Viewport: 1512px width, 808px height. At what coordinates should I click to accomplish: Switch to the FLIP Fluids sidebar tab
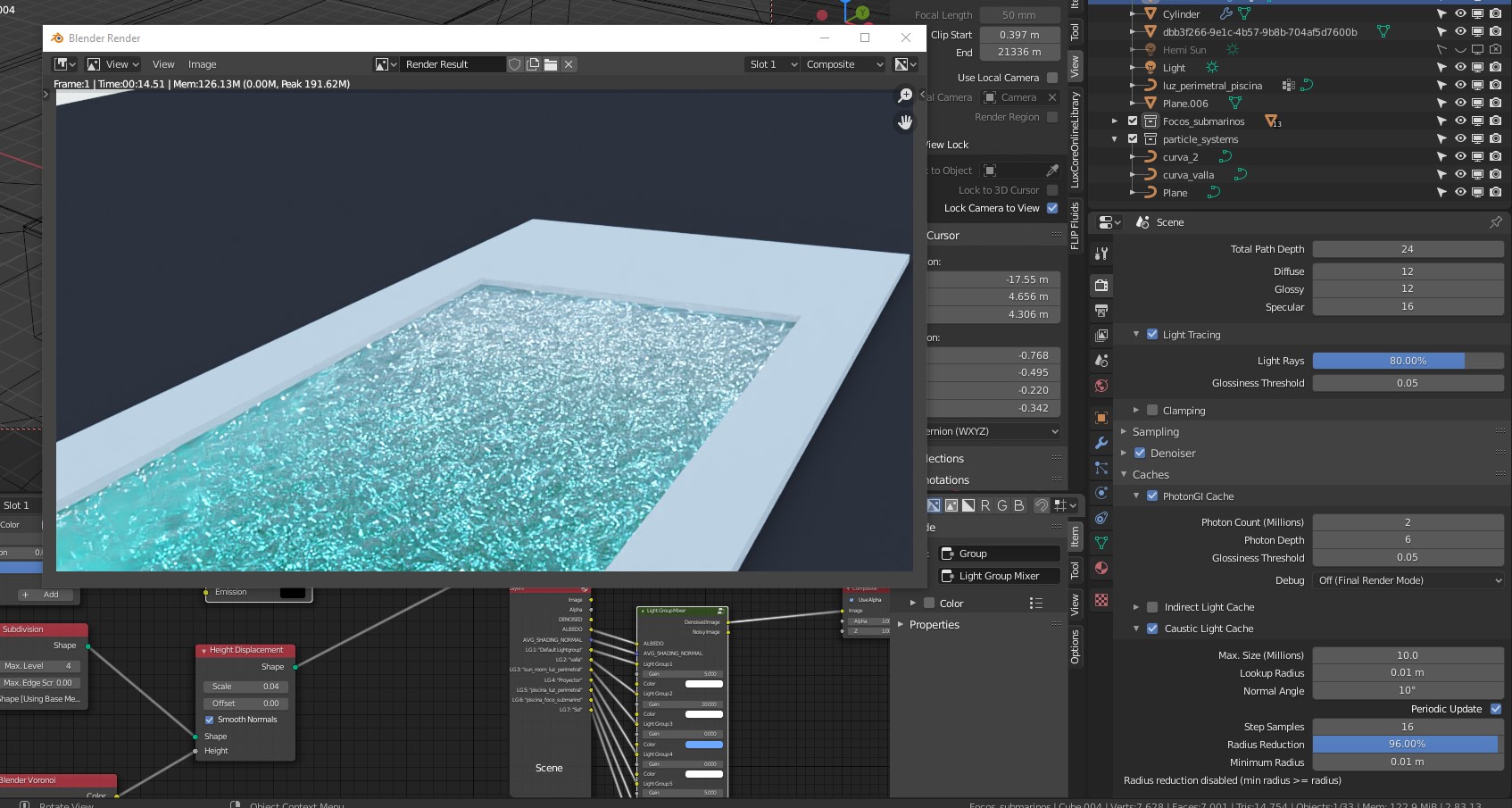tap(1076, 226)
